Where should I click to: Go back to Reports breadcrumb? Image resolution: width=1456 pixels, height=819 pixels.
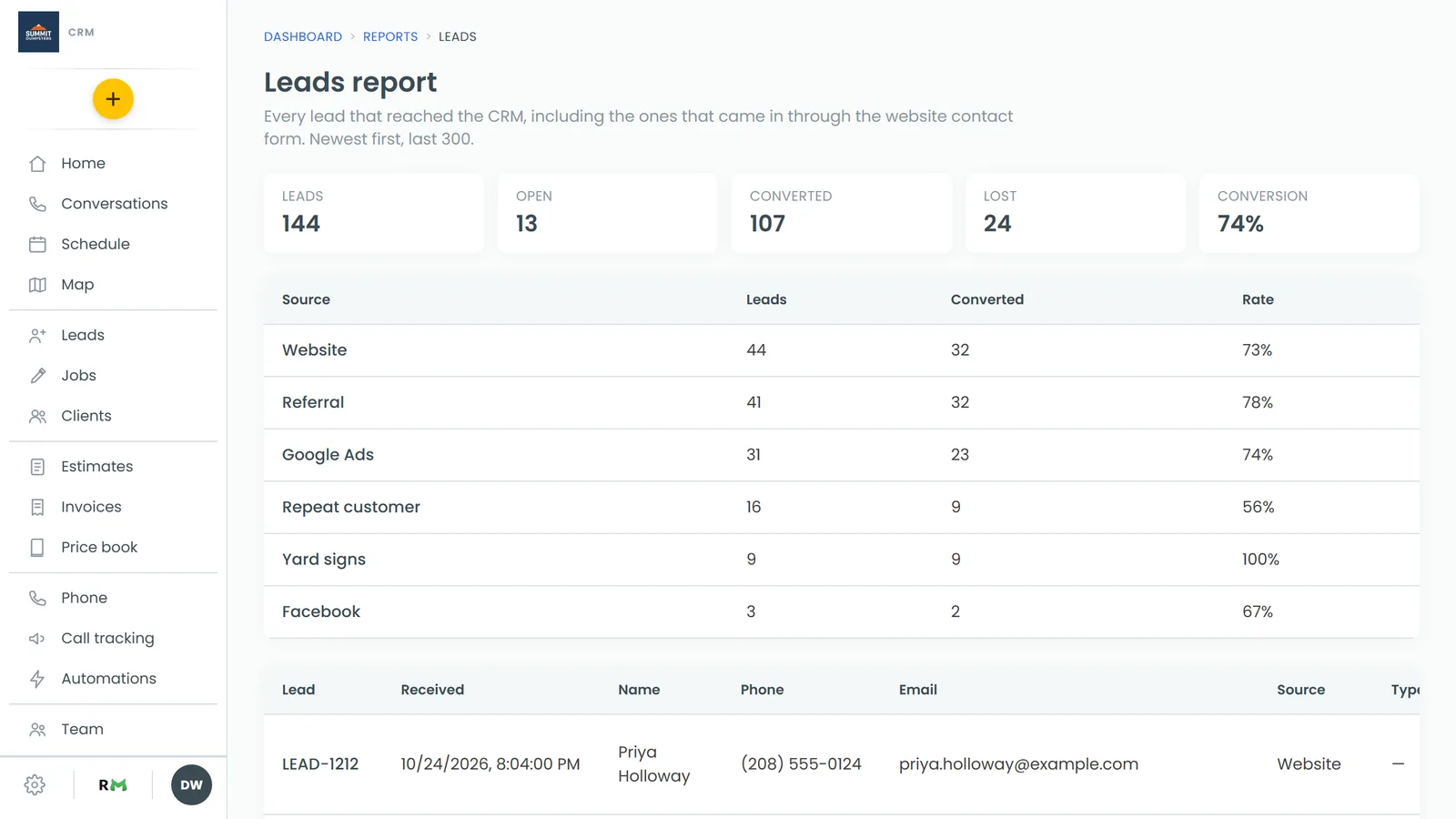(390, 36)
